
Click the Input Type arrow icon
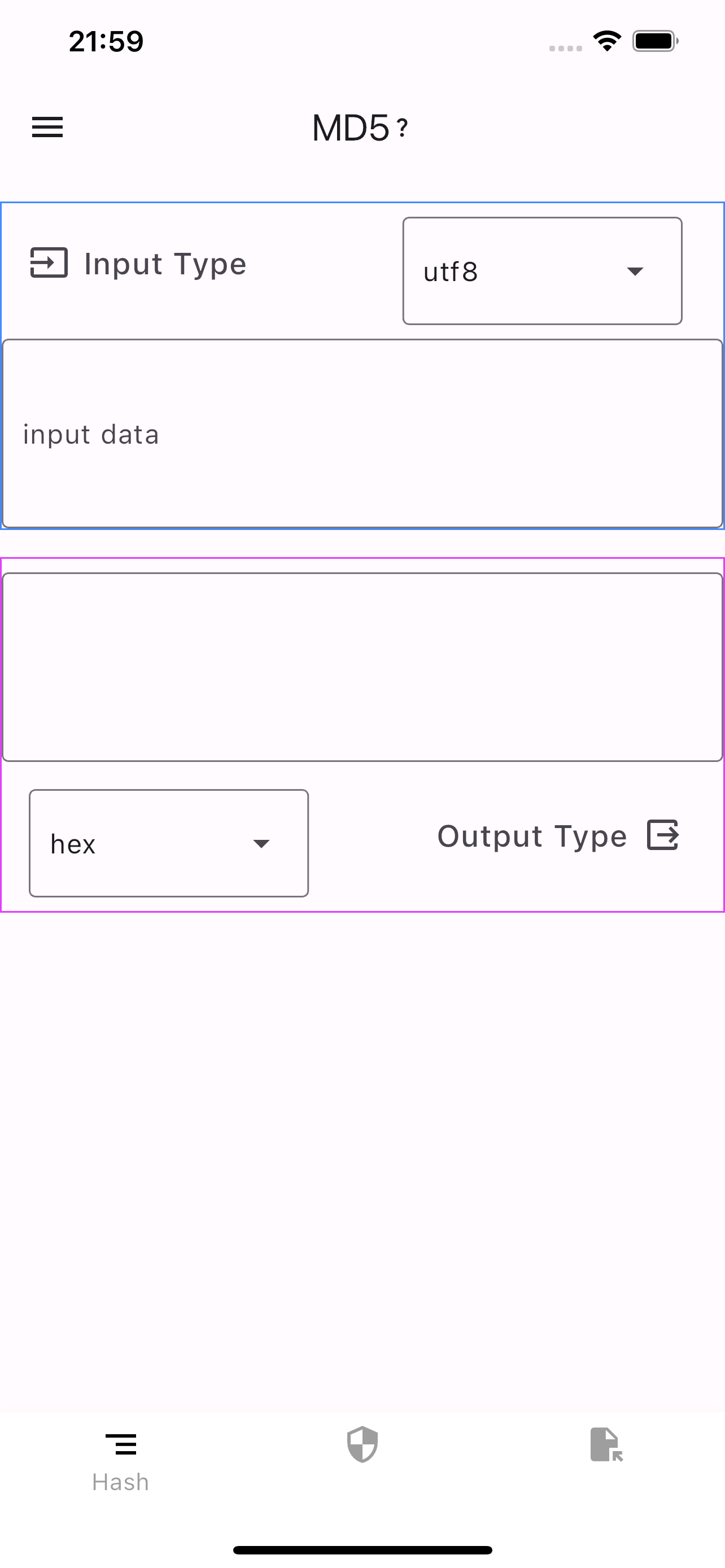coord(49,263)
